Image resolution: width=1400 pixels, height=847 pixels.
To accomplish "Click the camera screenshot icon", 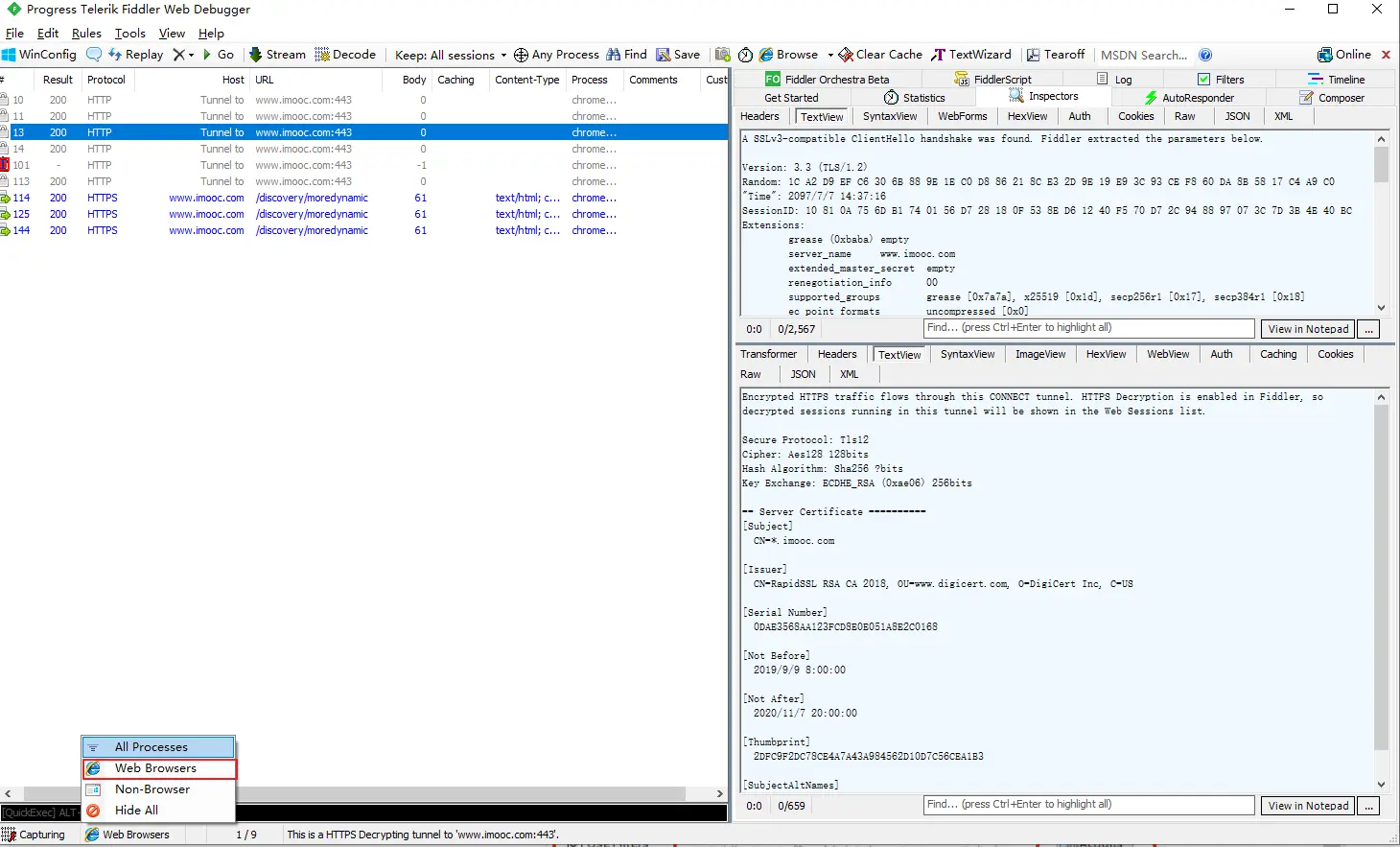I will click(x=723, y=55).
